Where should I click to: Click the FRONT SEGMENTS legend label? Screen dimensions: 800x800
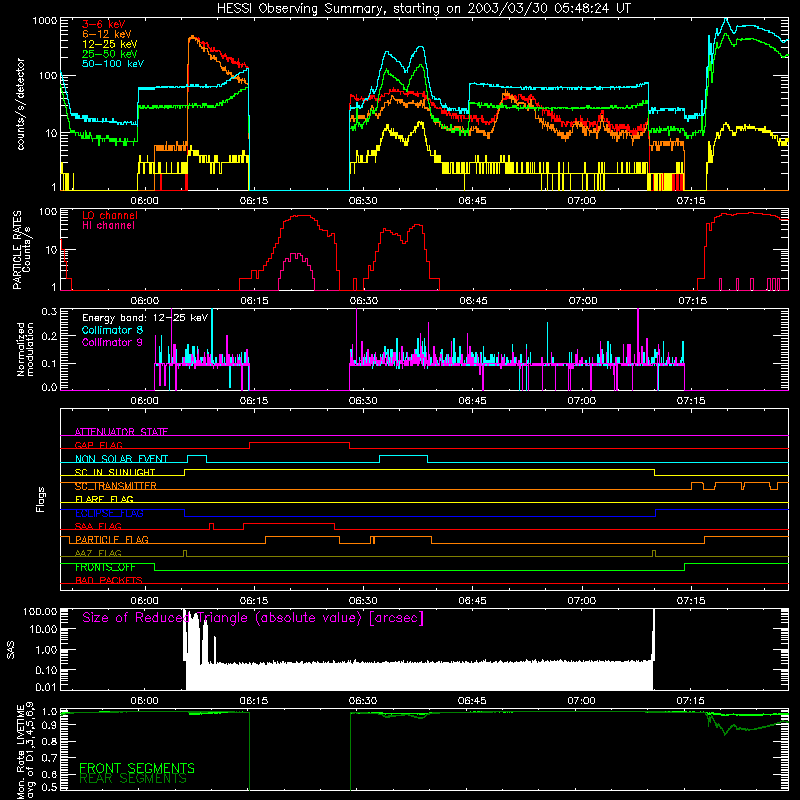pyautogui.click(x=137, y=768)
